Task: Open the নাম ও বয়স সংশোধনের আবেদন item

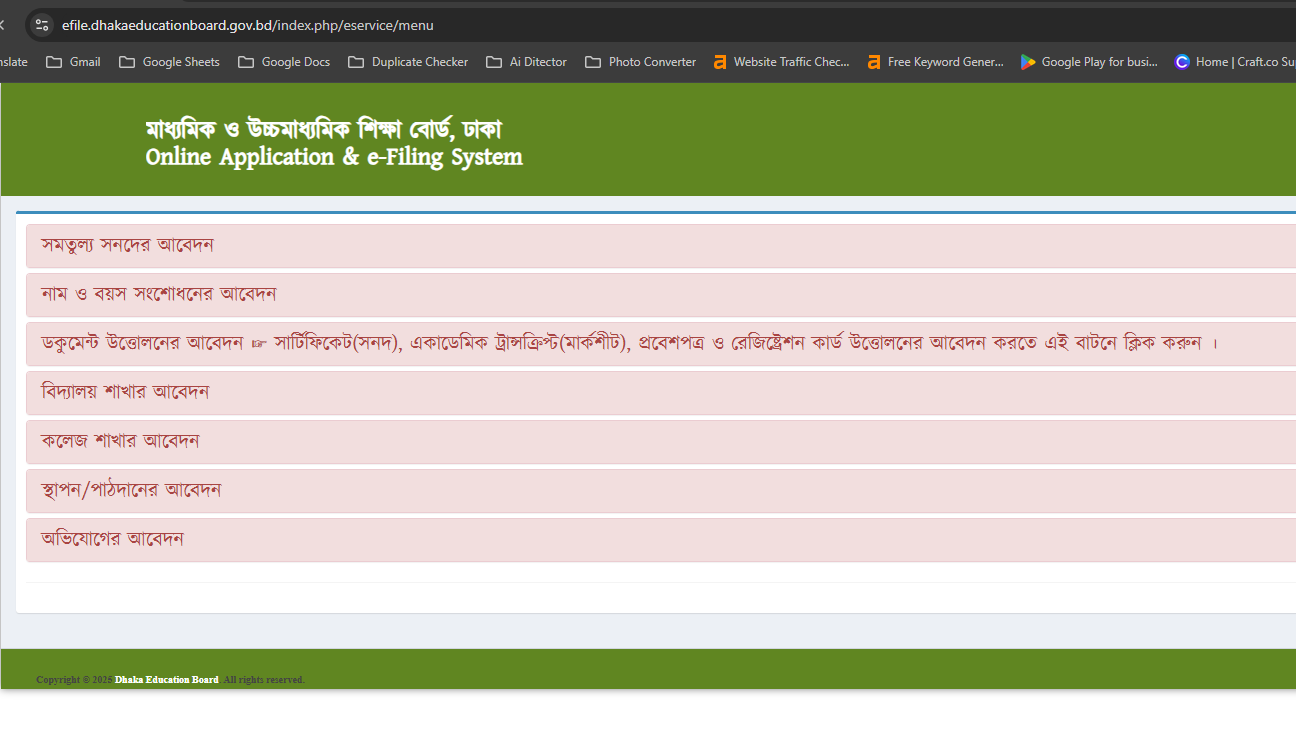Action: [x=661, y=295]
